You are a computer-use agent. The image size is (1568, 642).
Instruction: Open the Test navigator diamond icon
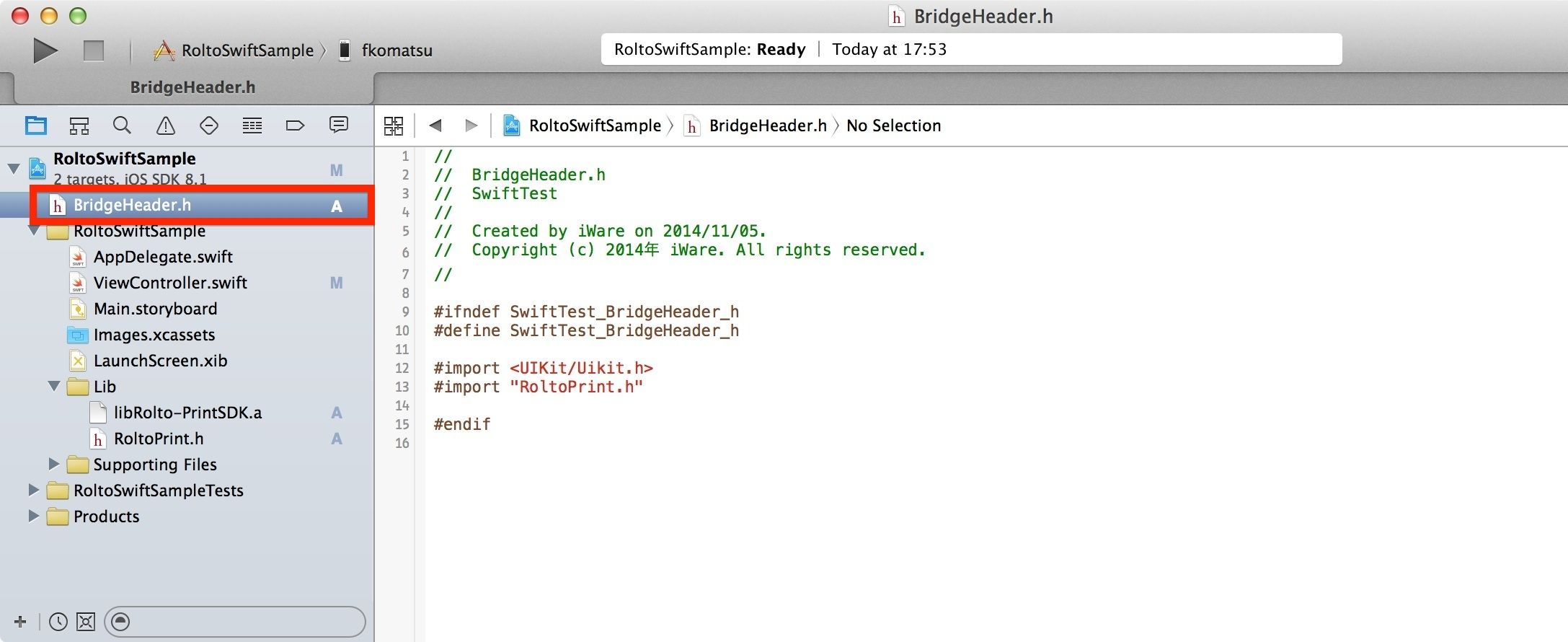[x=209, y=126]
